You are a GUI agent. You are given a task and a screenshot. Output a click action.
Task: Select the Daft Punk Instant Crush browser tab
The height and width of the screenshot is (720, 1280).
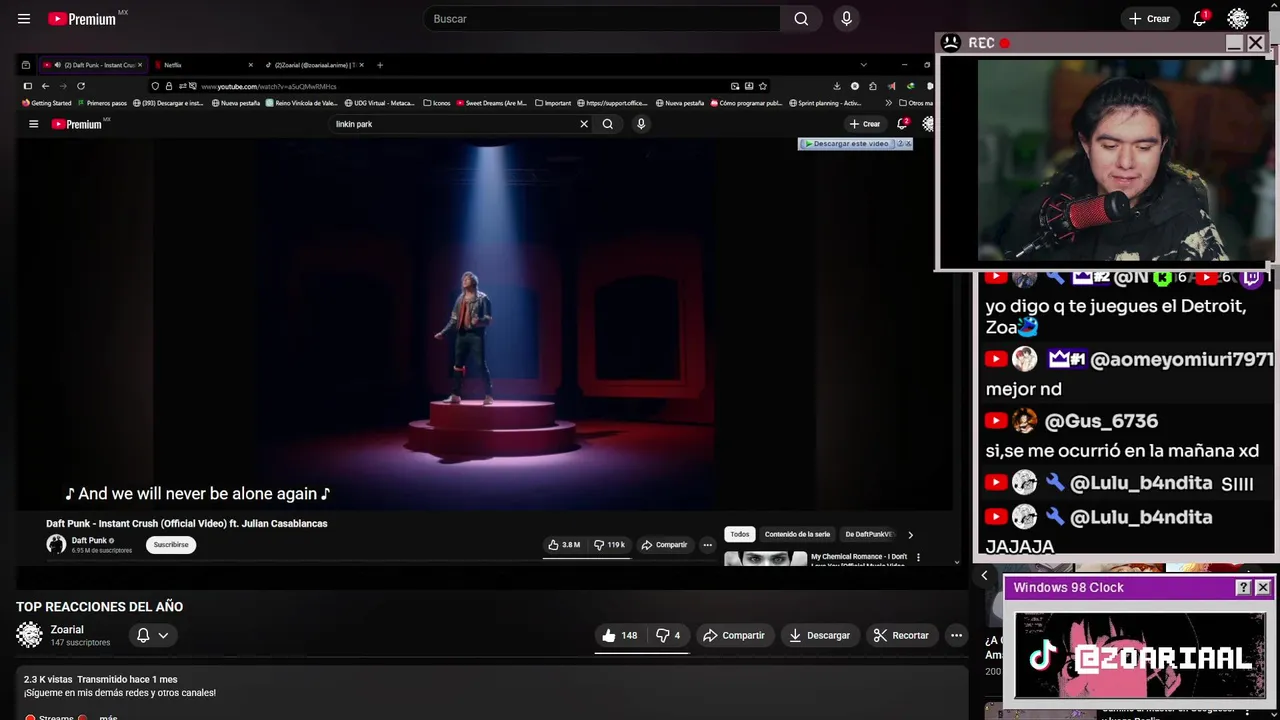(93, 65)
